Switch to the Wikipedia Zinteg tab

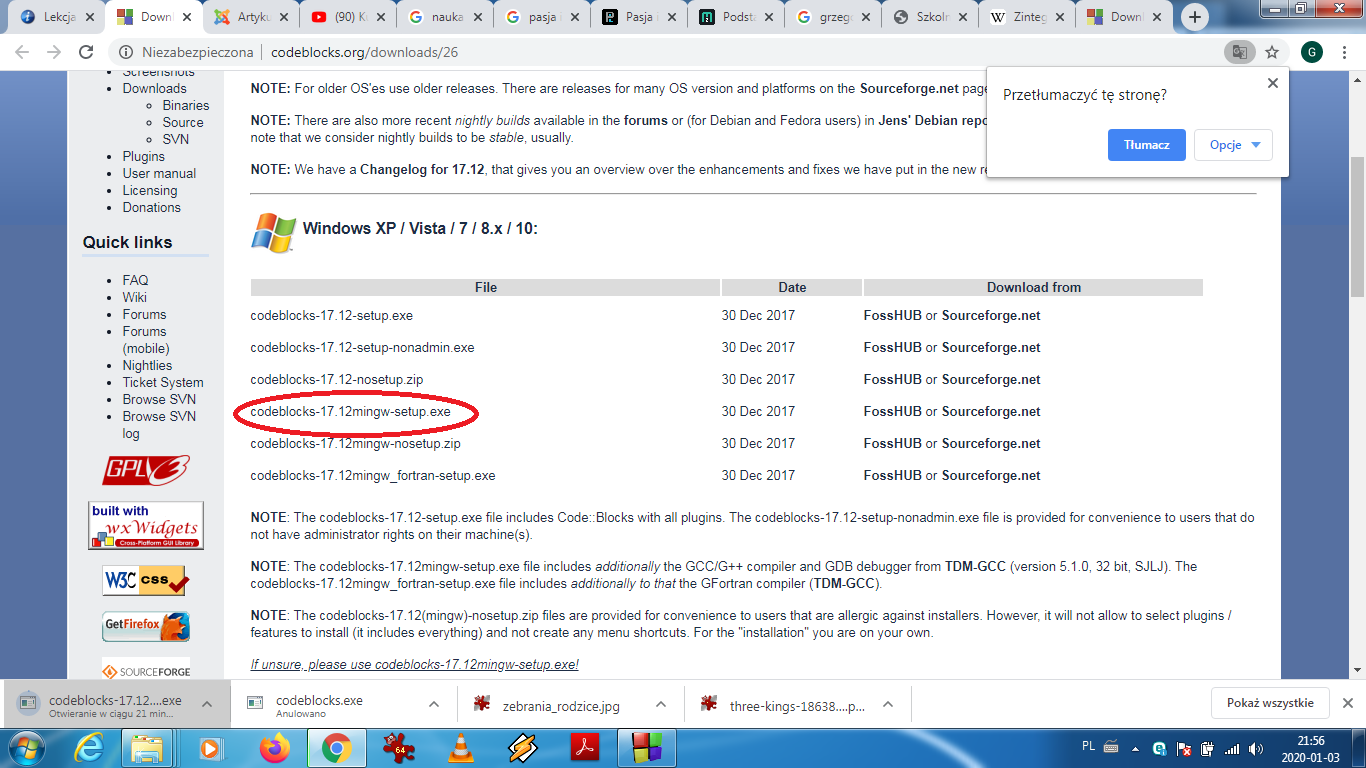[1027, 17]
